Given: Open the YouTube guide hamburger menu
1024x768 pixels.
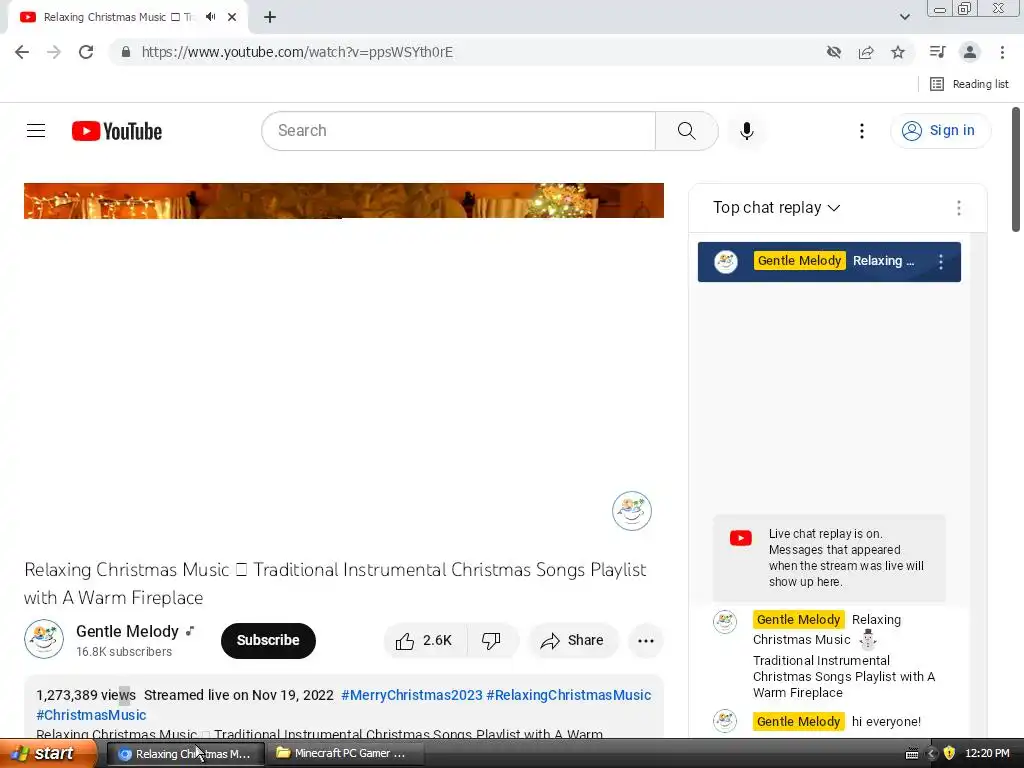Looking at the screenshot, I should (36, 131).
